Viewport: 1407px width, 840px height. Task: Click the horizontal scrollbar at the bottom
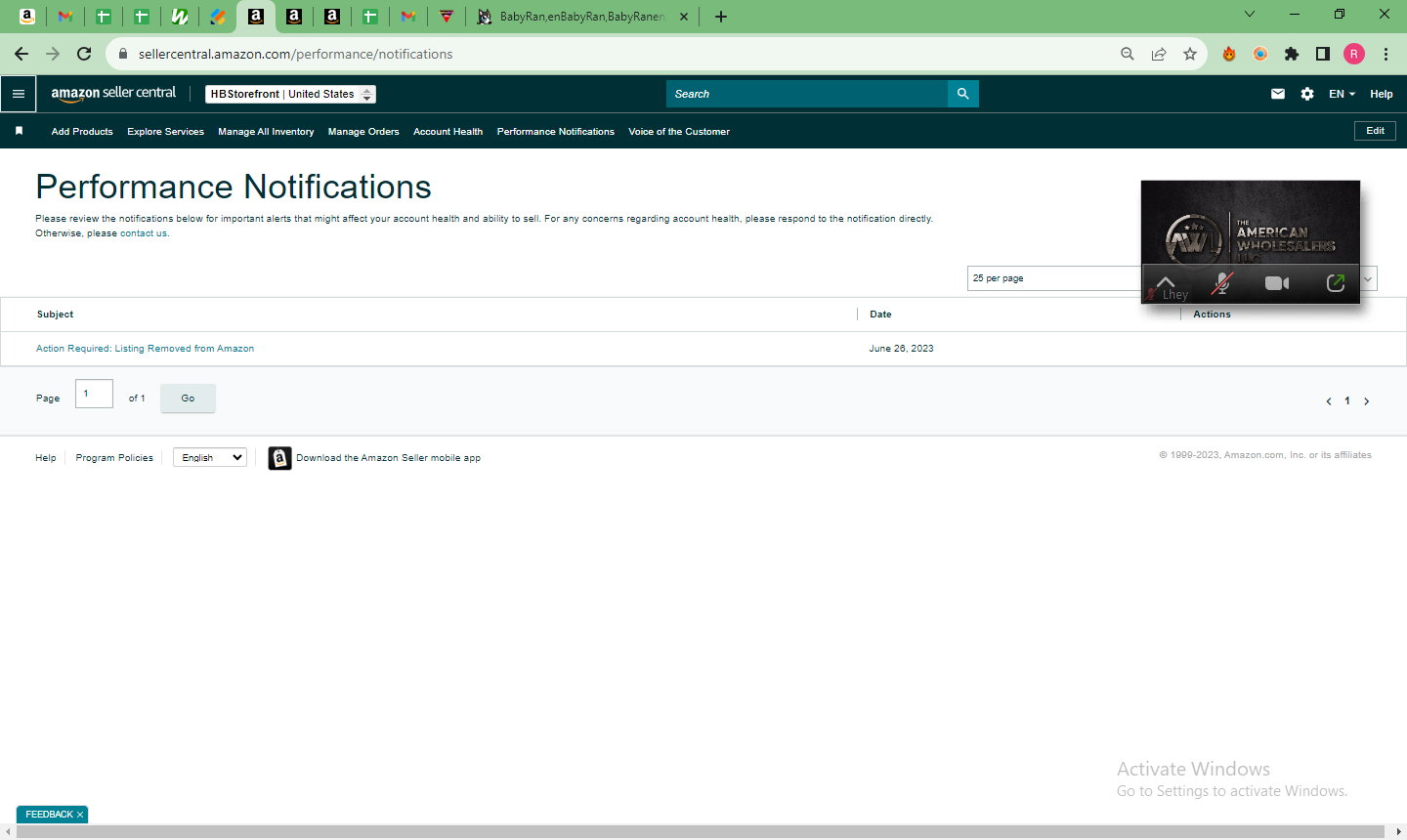[700, 831]
